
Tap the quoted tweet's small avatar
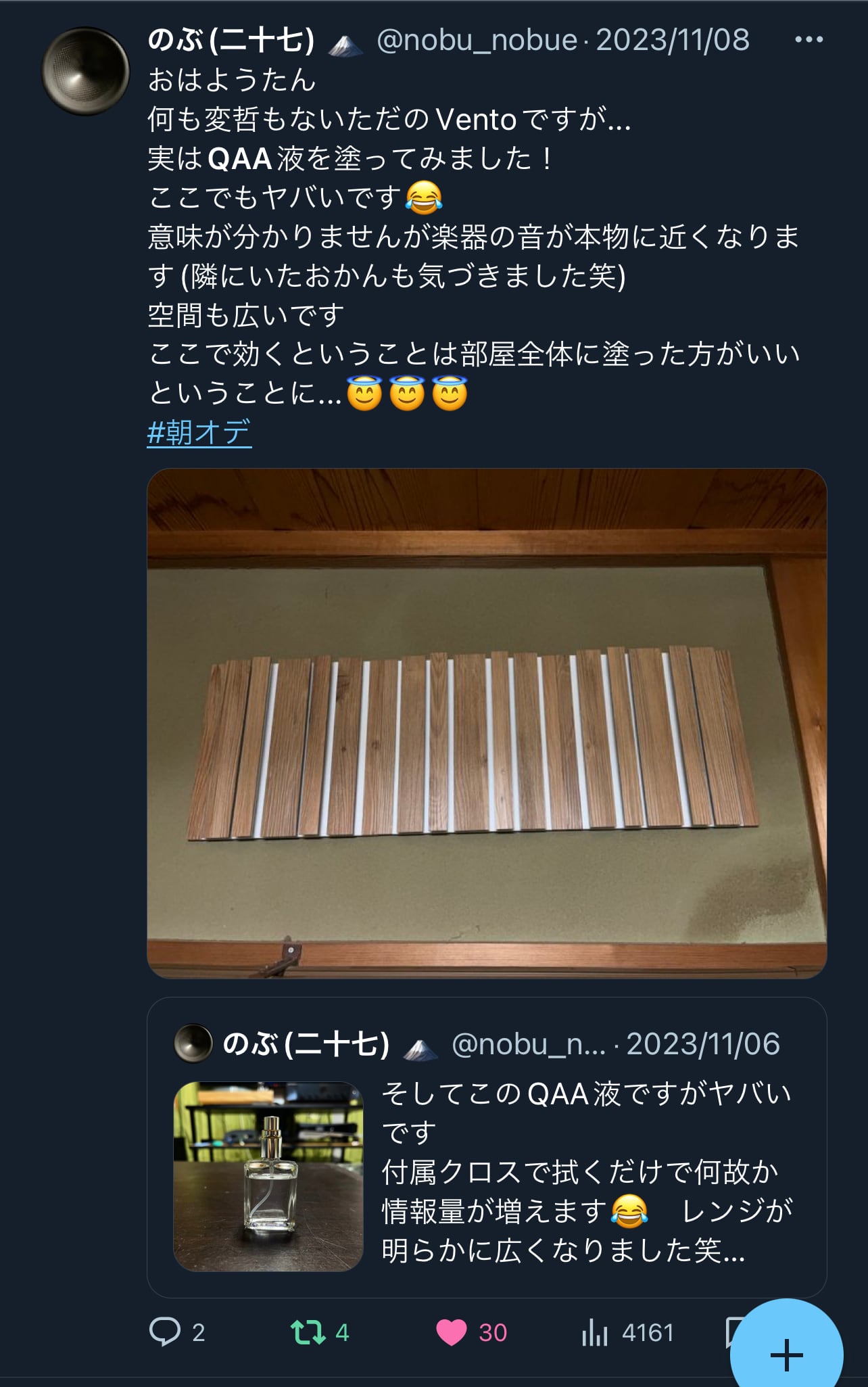tap(193, 1043)
